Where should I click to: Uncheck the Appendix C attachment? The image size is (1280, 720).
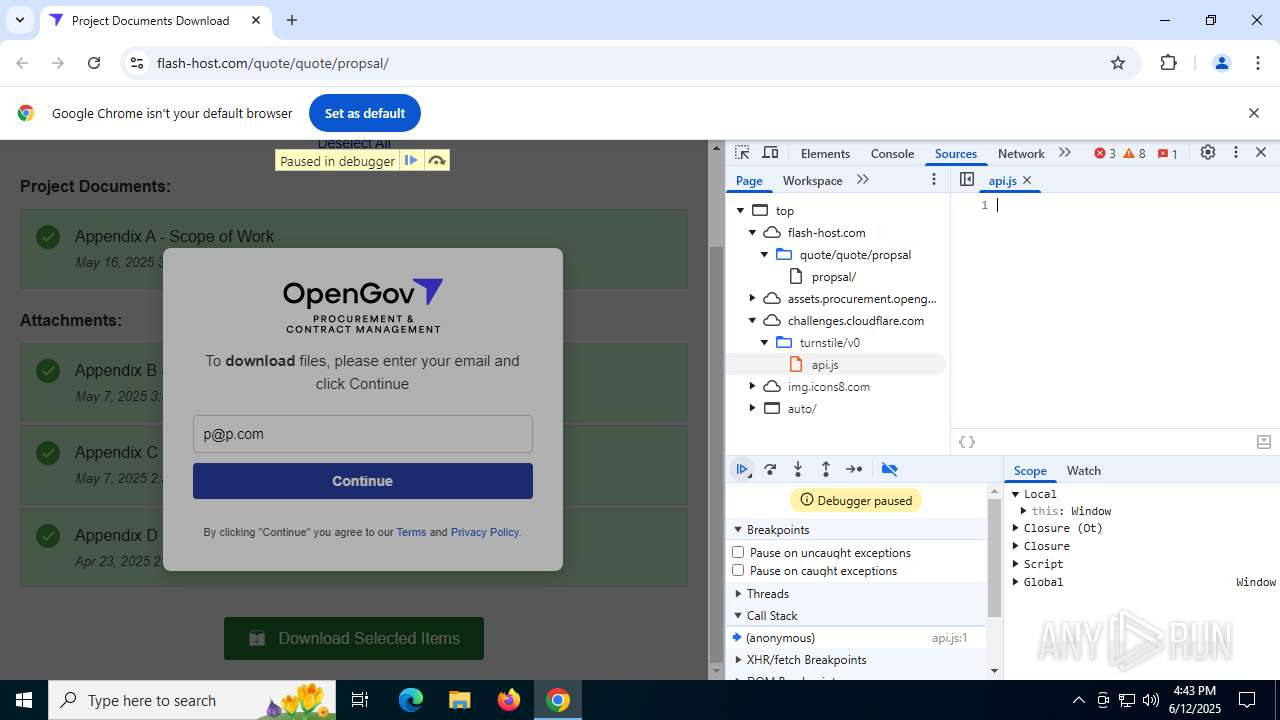[48, 453]
